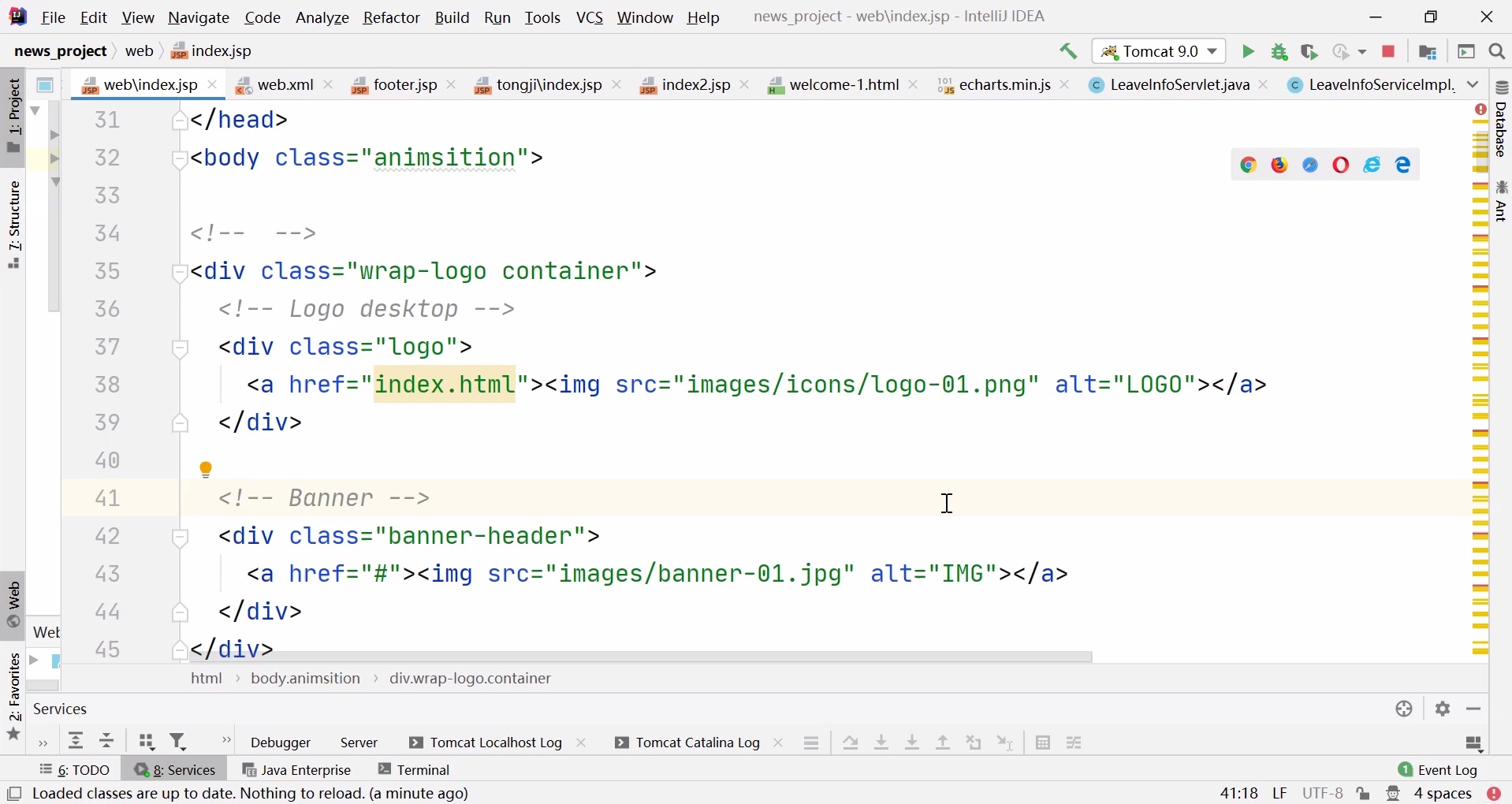Toggle the Structure tool window
This screenshot has height=804, width=1512.
point(13,225)
